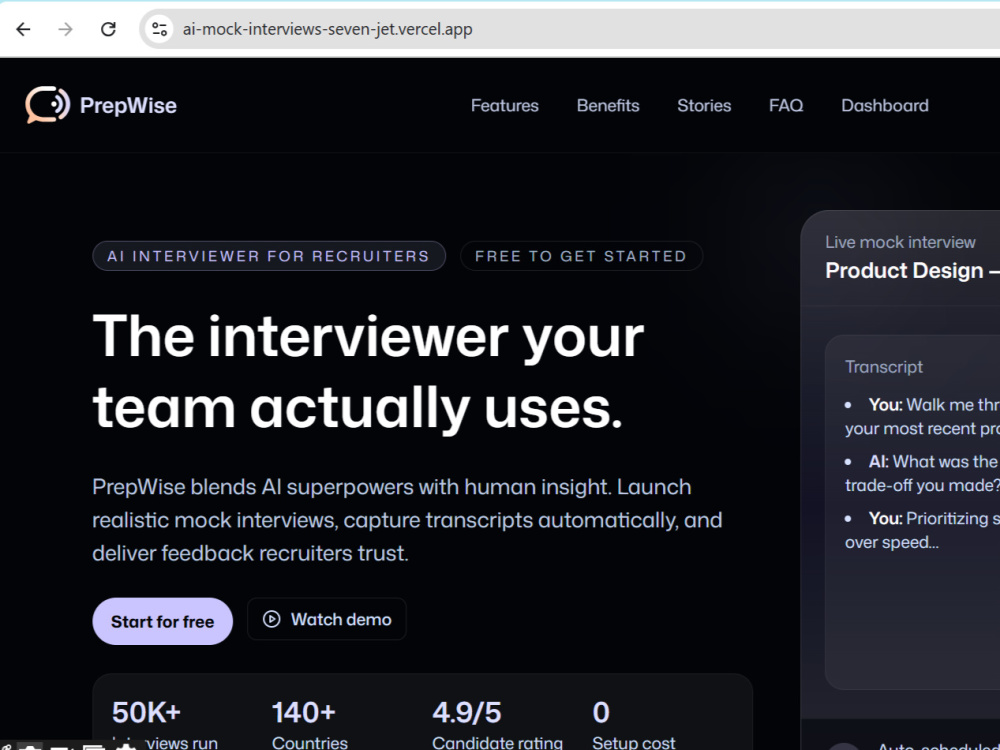This screenshot has height=750, width=1000.
Task: Click the Watch demo button
Action: click(327, 619)
